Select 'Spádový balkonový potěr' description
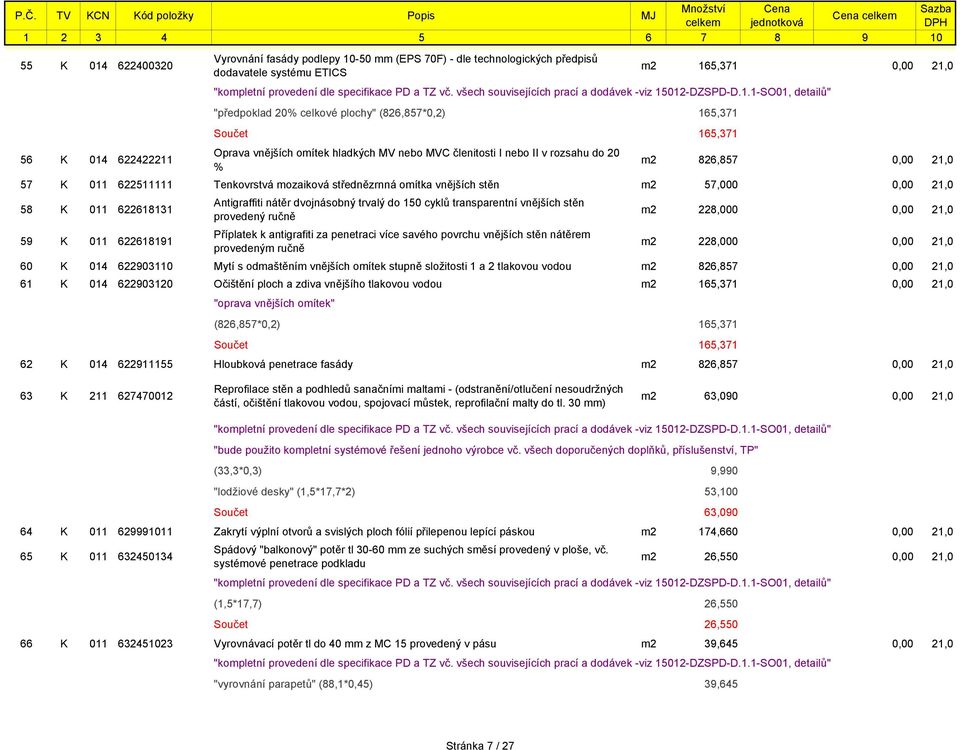 pyautogui.click(x=411, y=557)
